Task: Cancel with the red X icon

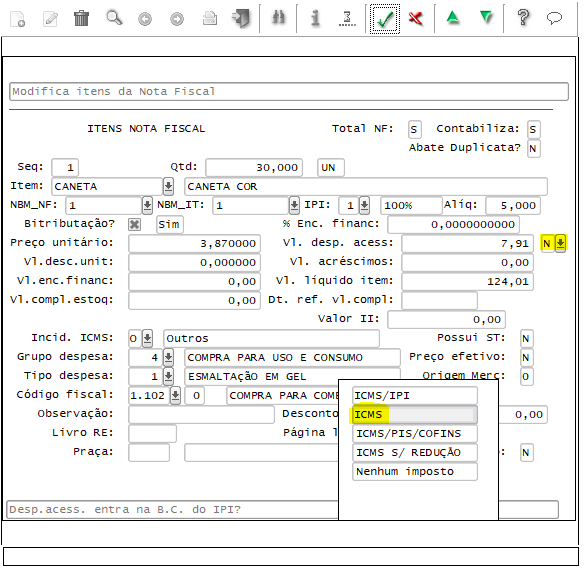Action: (416, 18)
